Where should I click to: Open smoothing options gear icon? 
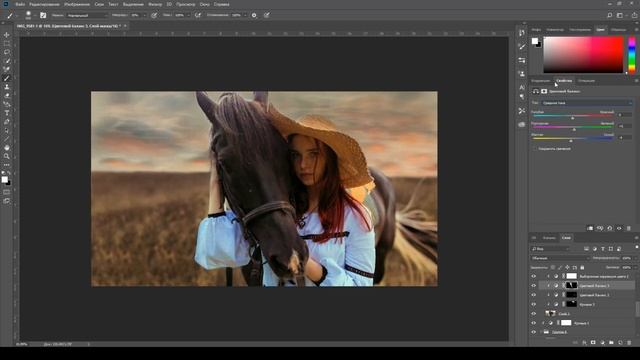pyautogui.click(x=254, y=15)
